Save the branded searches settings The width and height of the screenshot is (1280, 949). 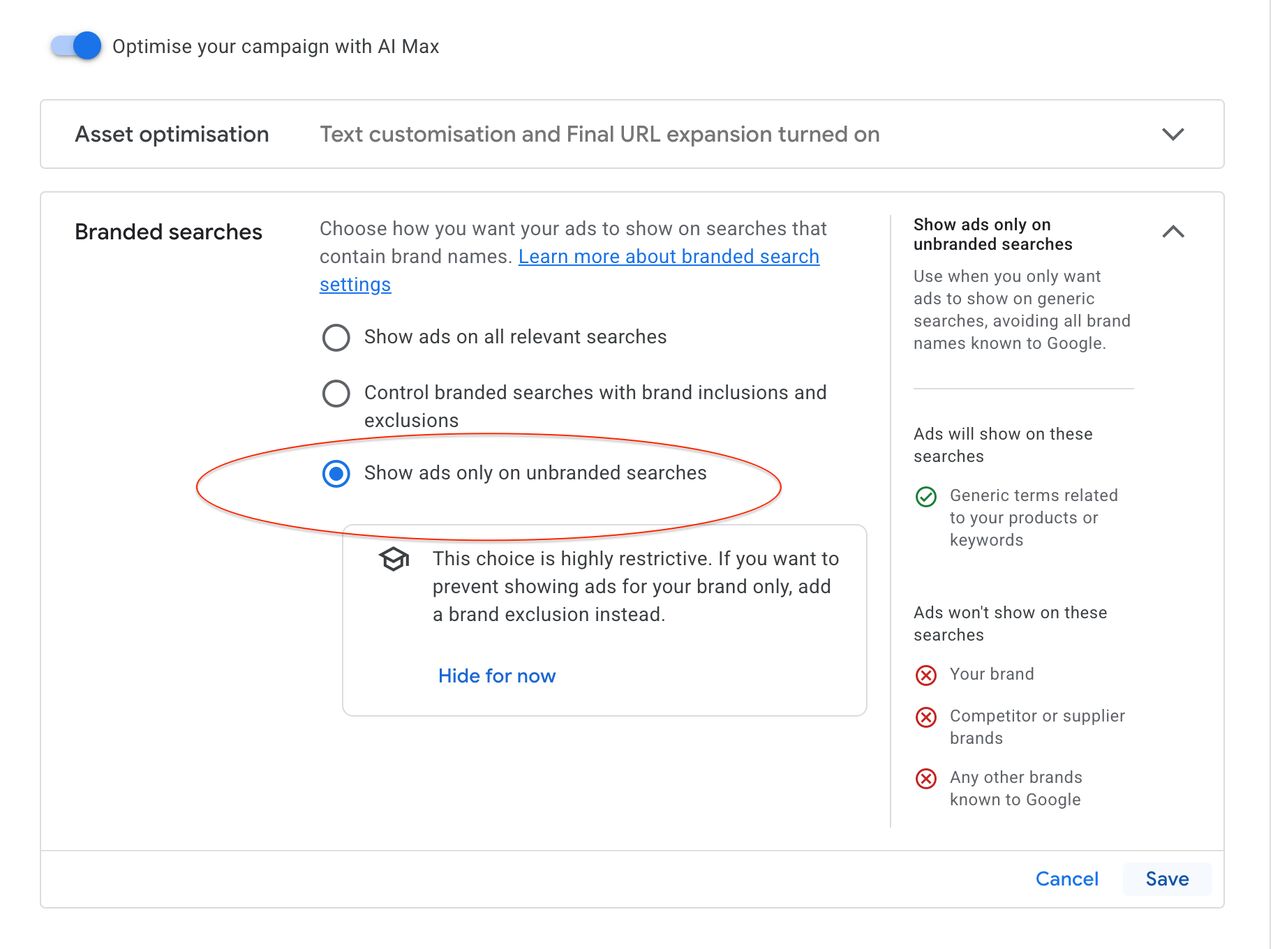click(x=1167, y=879)
